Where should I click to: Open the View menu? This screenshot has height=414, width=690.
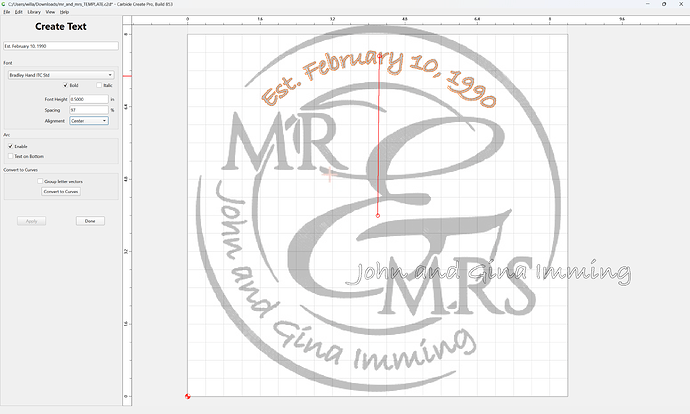pyautogui.click(x=50, y=12)
